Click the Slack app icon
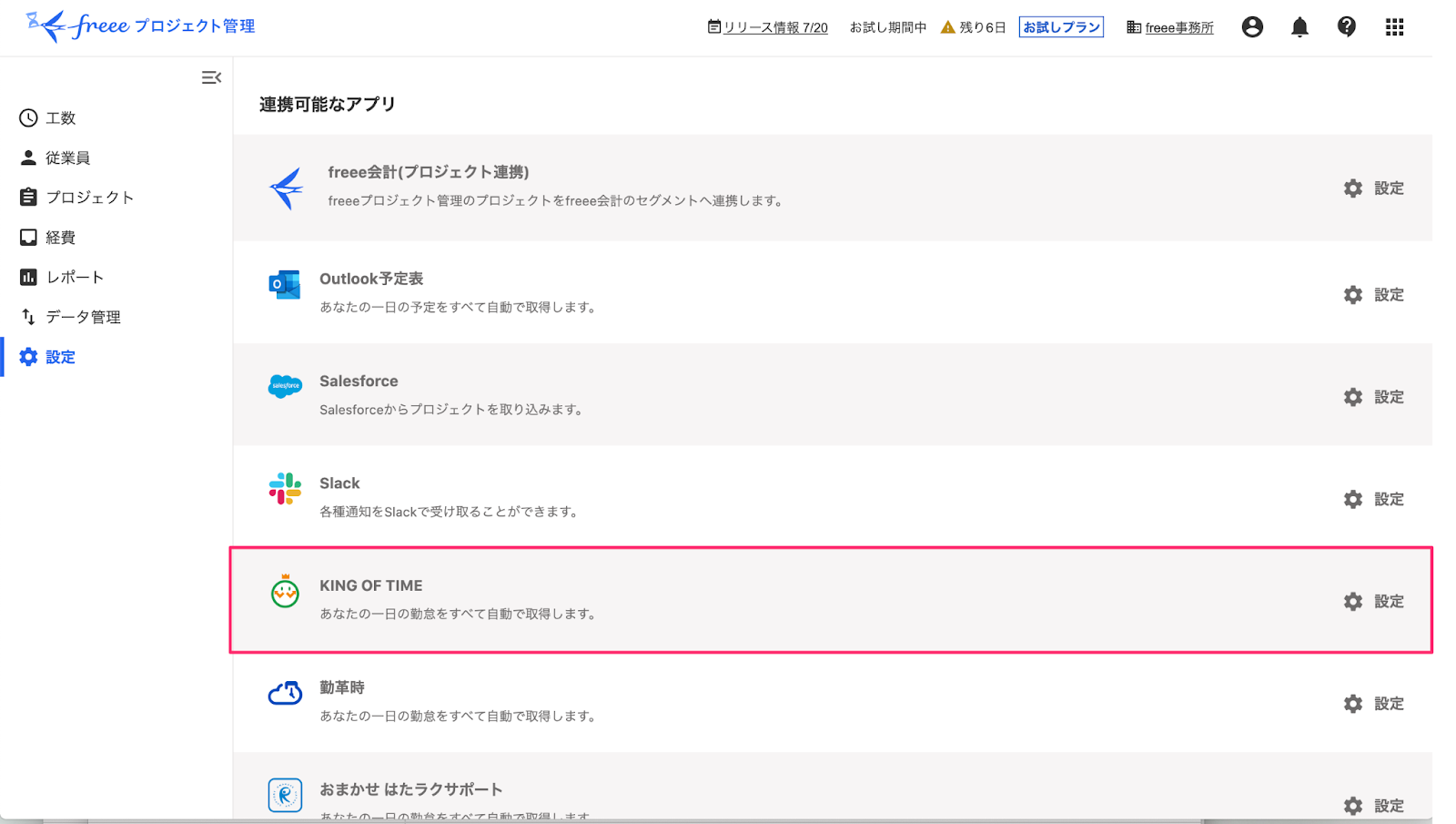Screen dimensions: 1456x824 pos(285,489)
